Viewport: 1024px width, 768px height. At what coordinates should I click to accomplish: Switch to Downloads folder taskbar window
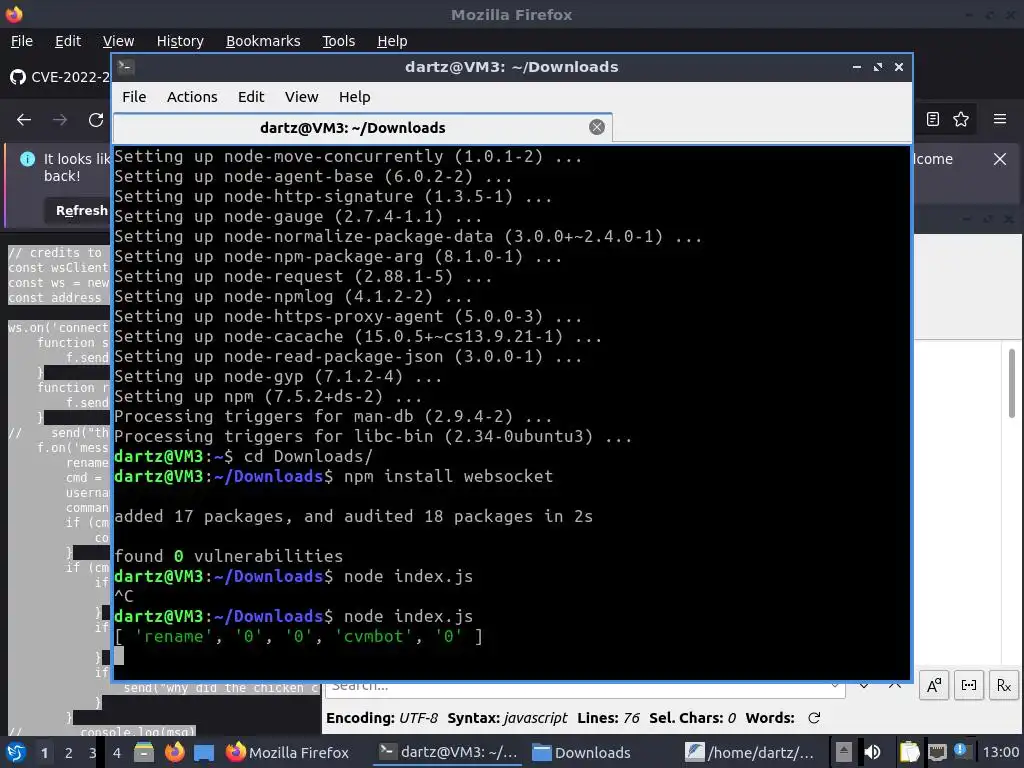point(581,752)
